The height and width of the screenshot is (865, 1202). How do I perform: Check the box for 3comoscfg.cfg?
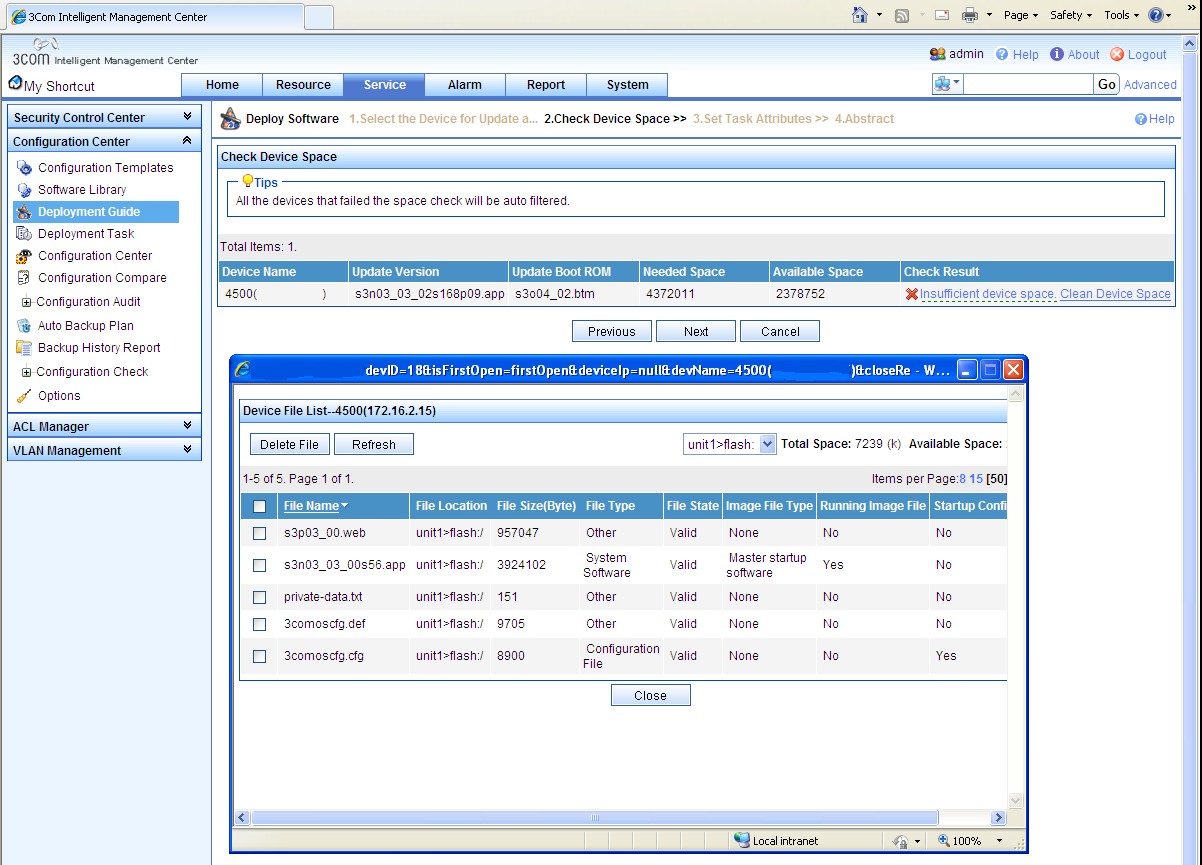(x=259, y=655)
